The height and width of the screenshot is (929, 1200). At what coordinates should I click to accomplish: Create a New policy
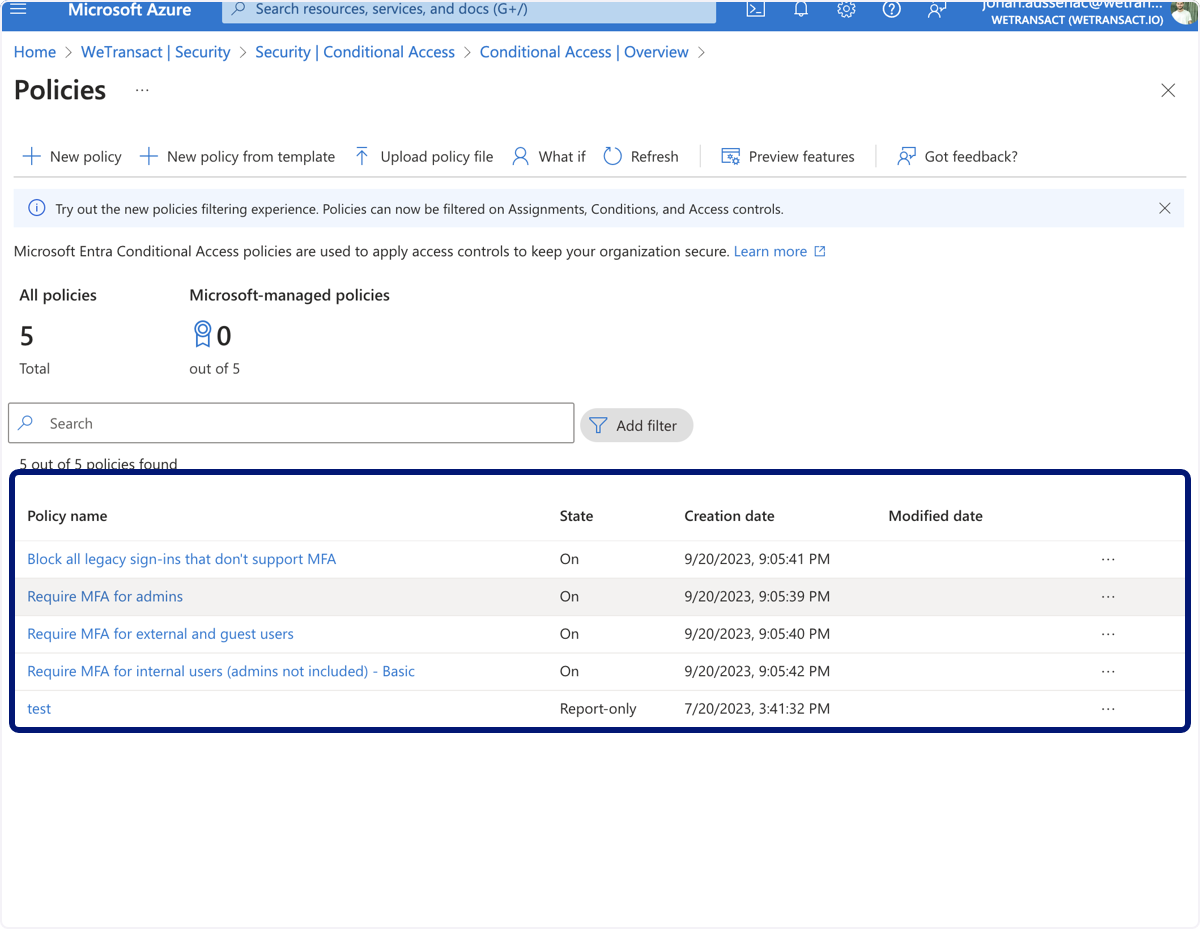[x=72, y=156]
